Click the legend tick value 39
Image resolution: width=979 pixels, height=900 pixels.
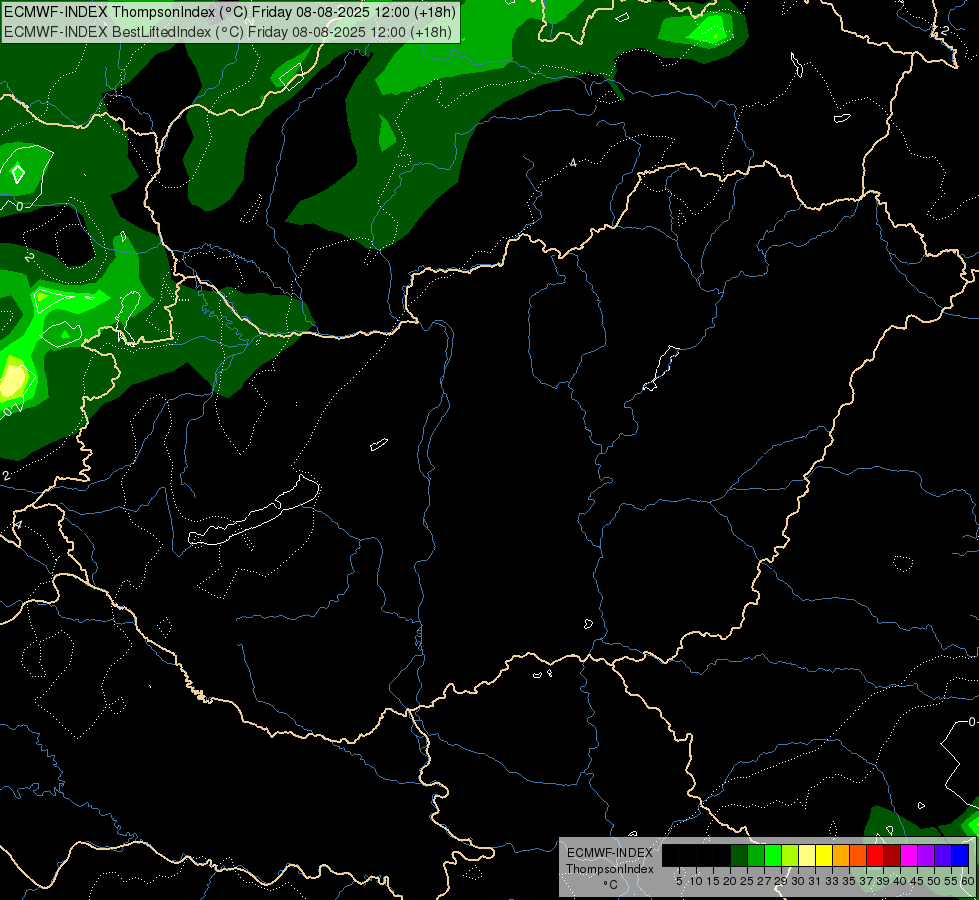pyautogui.click(x=883, y=881)
